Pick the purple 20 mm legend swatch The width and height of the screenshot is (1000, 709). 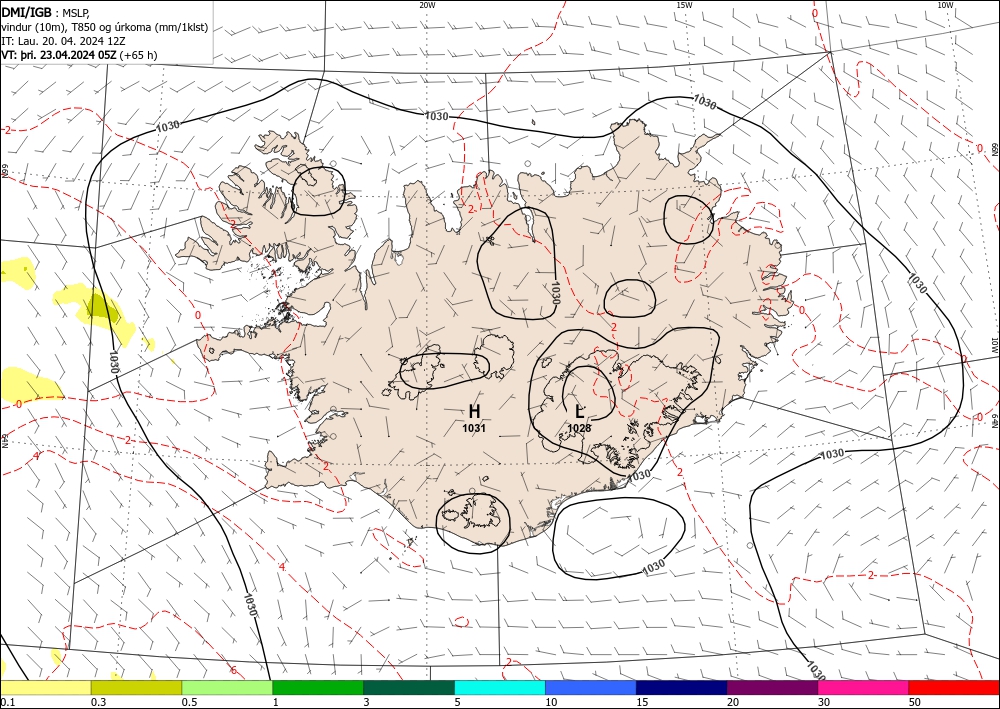[x=772, y=687]
